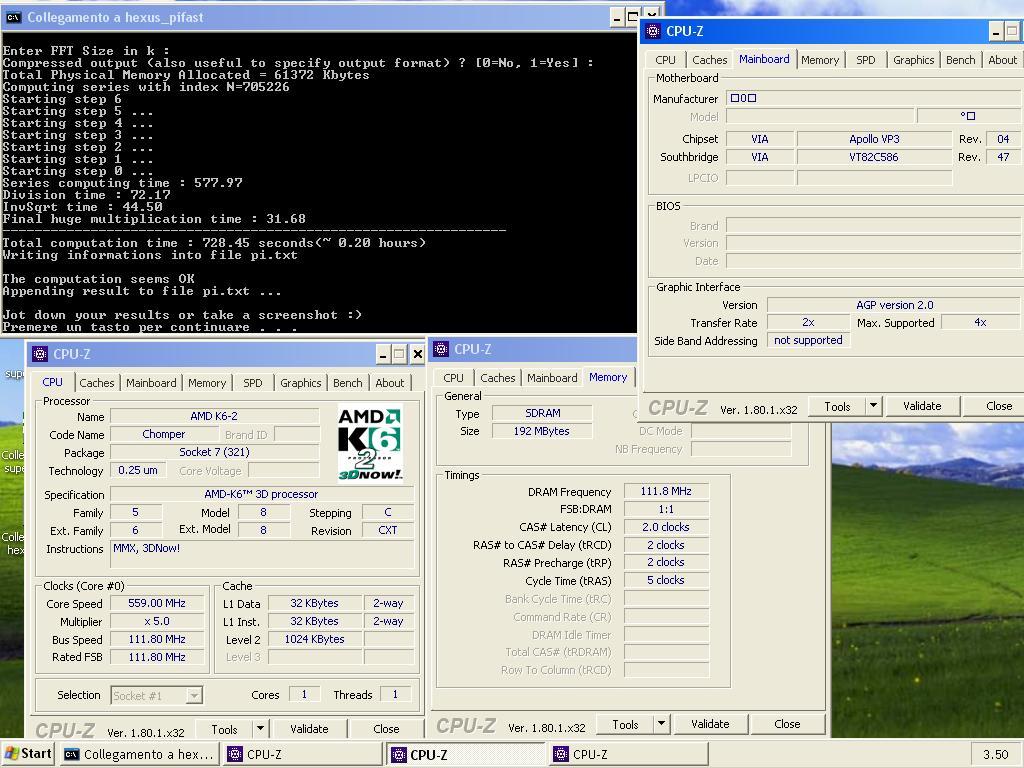This screenshot has width=1024, height=768.
Task: Click the chipset model field Apollo VP3
Action: coord(874,139)
